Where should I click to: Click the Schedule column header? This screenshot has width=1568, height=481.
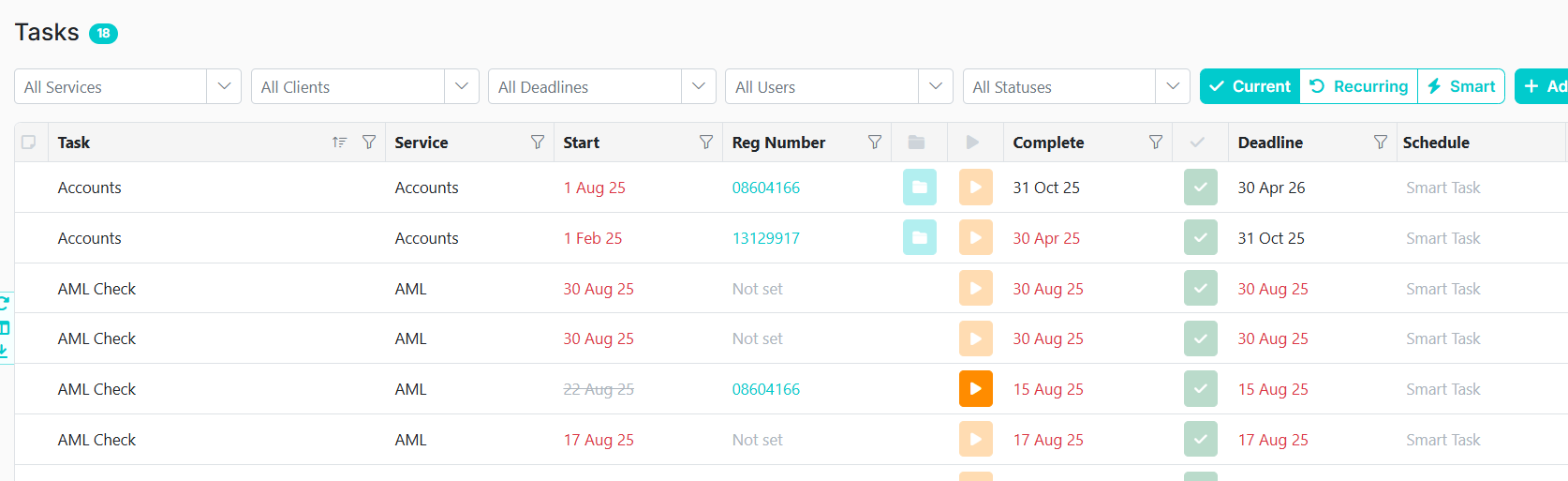tap(1436, 143)
